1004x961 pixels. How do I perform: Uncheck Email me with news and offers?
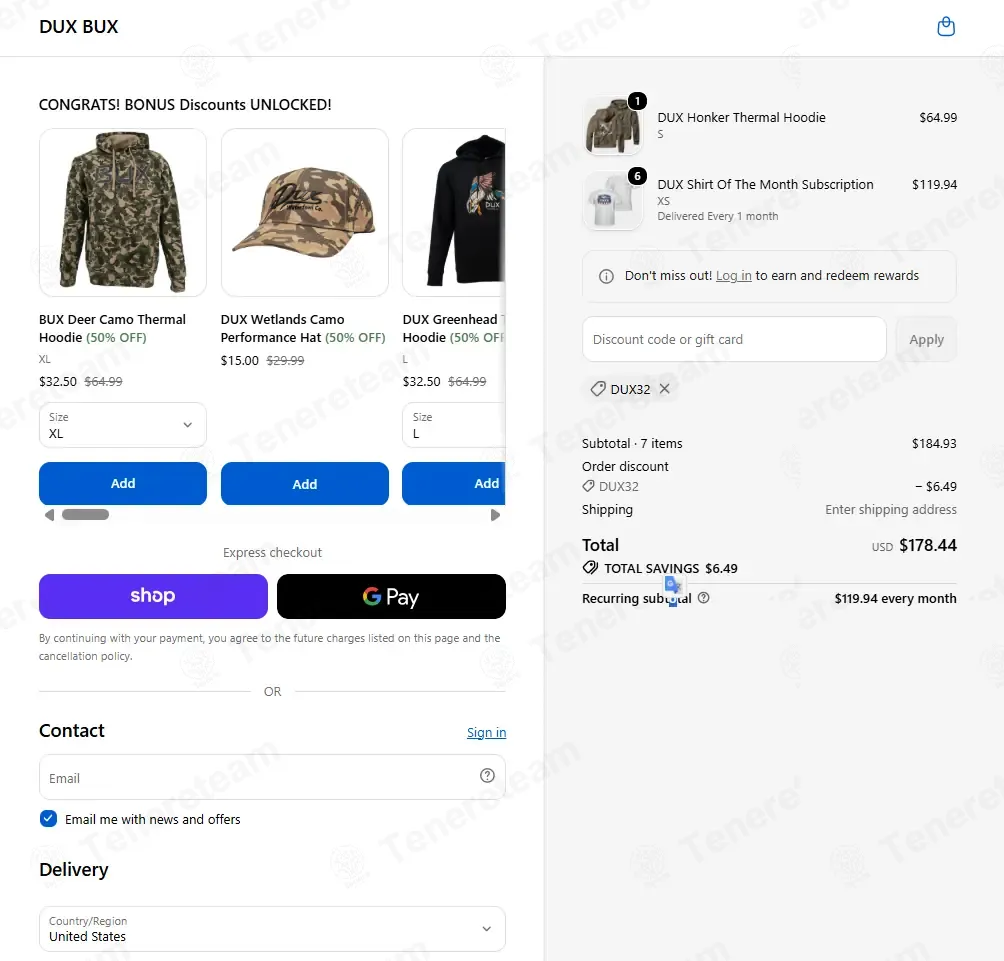pyautogui.click(x=48, y=819)
